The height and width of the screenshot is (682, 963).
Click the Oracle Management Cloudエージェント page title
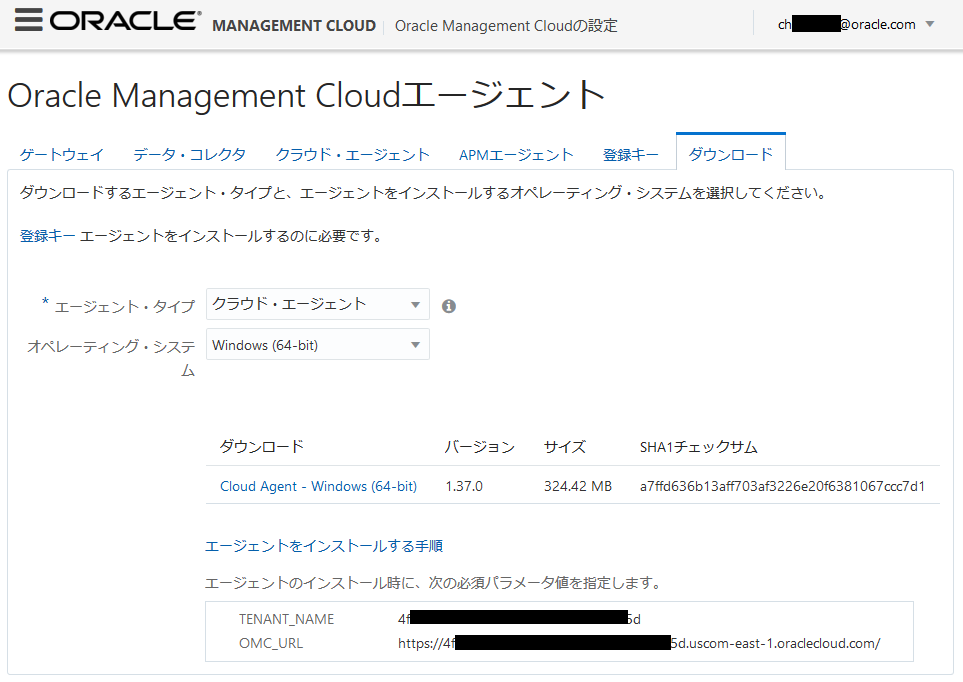tap(306, 95)
